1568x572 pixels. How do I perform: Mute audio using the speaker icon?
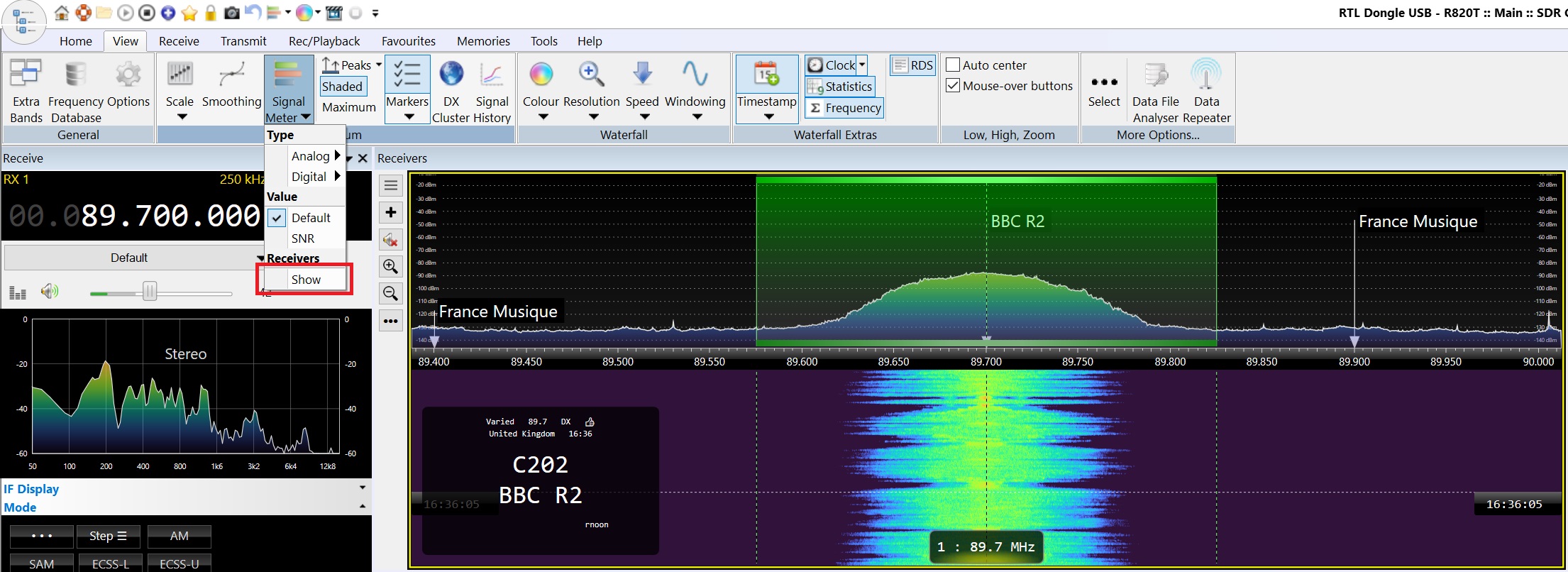point(49,291)
